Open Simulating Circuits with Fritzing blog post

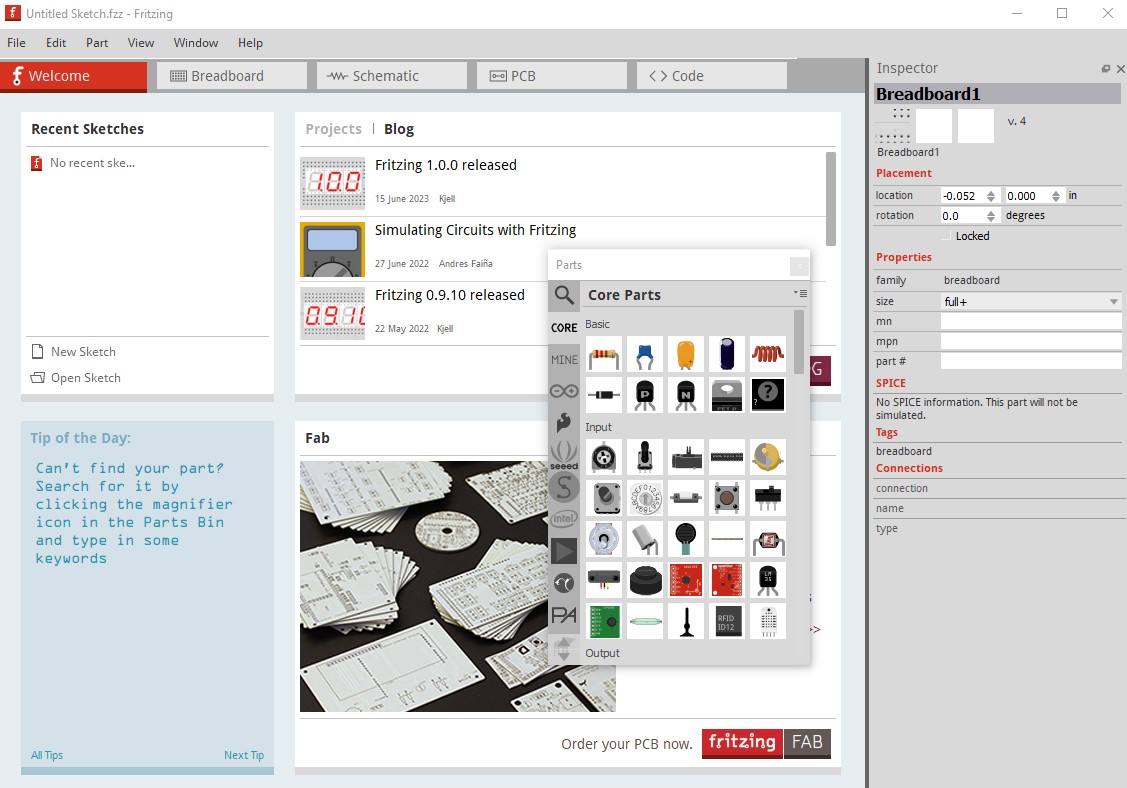475,230
